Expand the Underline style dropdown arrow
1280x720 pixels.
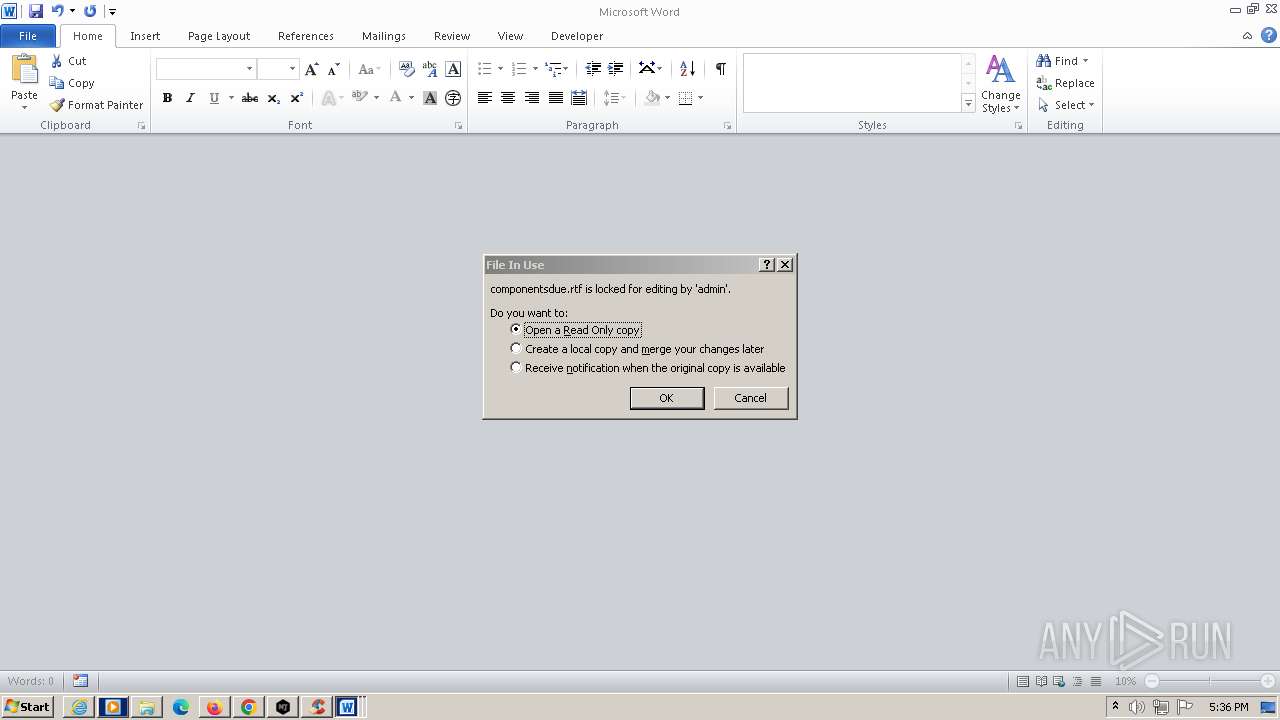[x=231, y=98]
